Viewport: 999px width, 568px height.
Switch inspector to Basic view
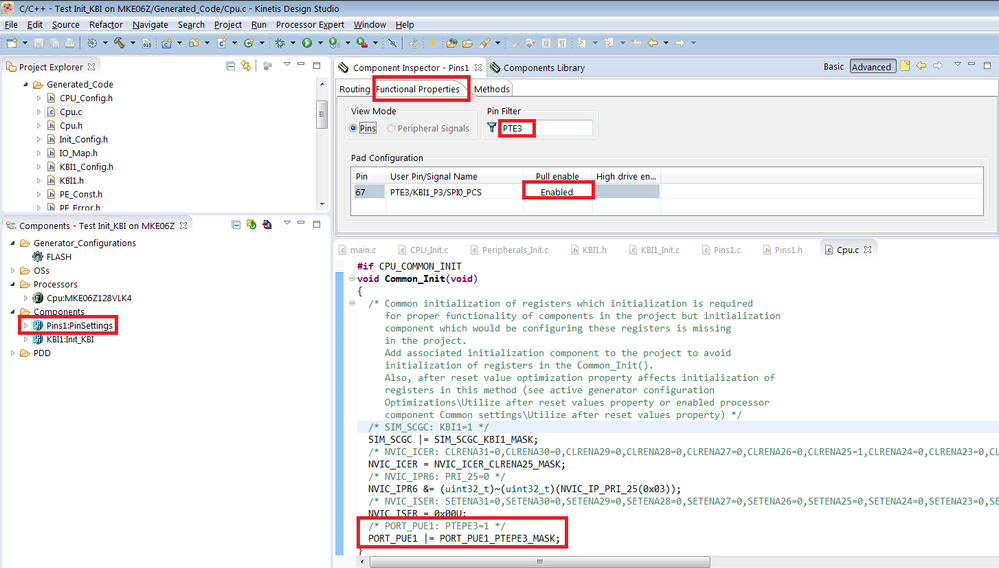pos(833,66)
